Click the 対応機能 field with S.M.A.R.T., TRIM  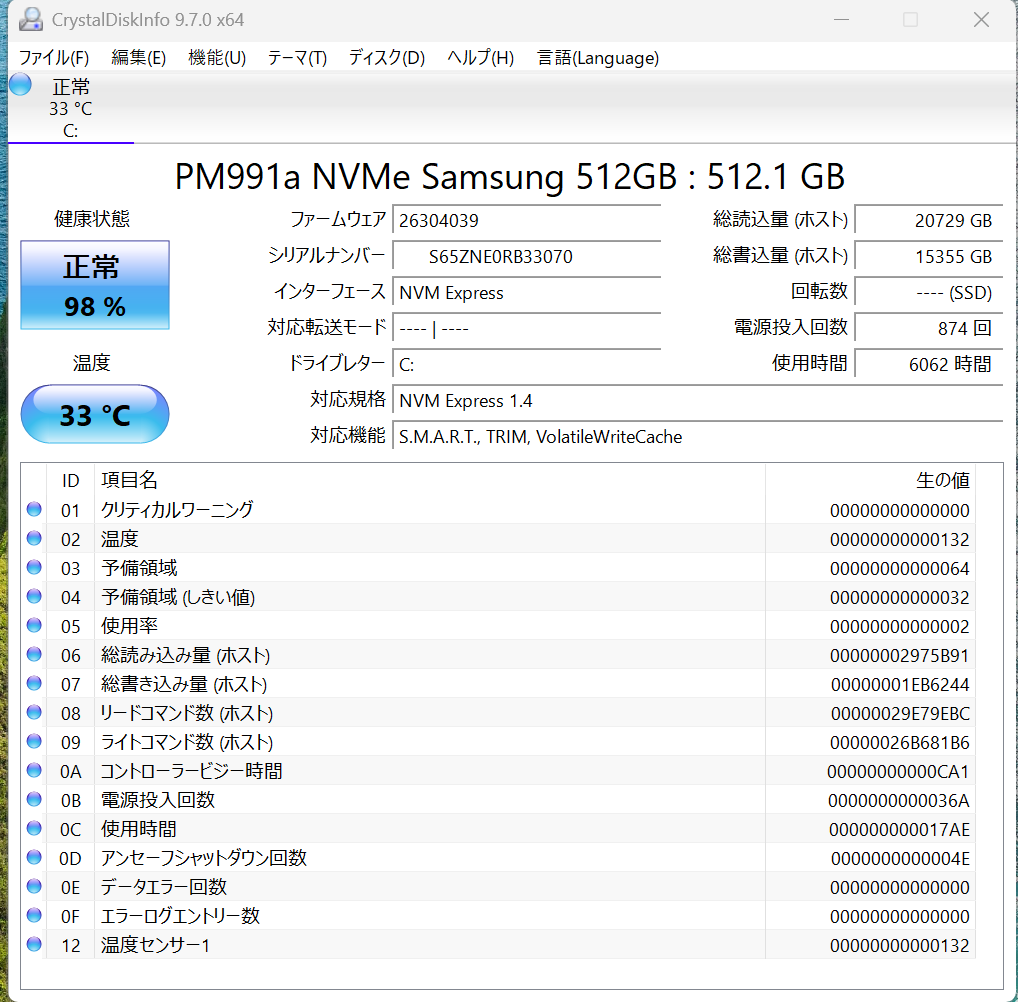pyautogui.click(x=698, y=436)
